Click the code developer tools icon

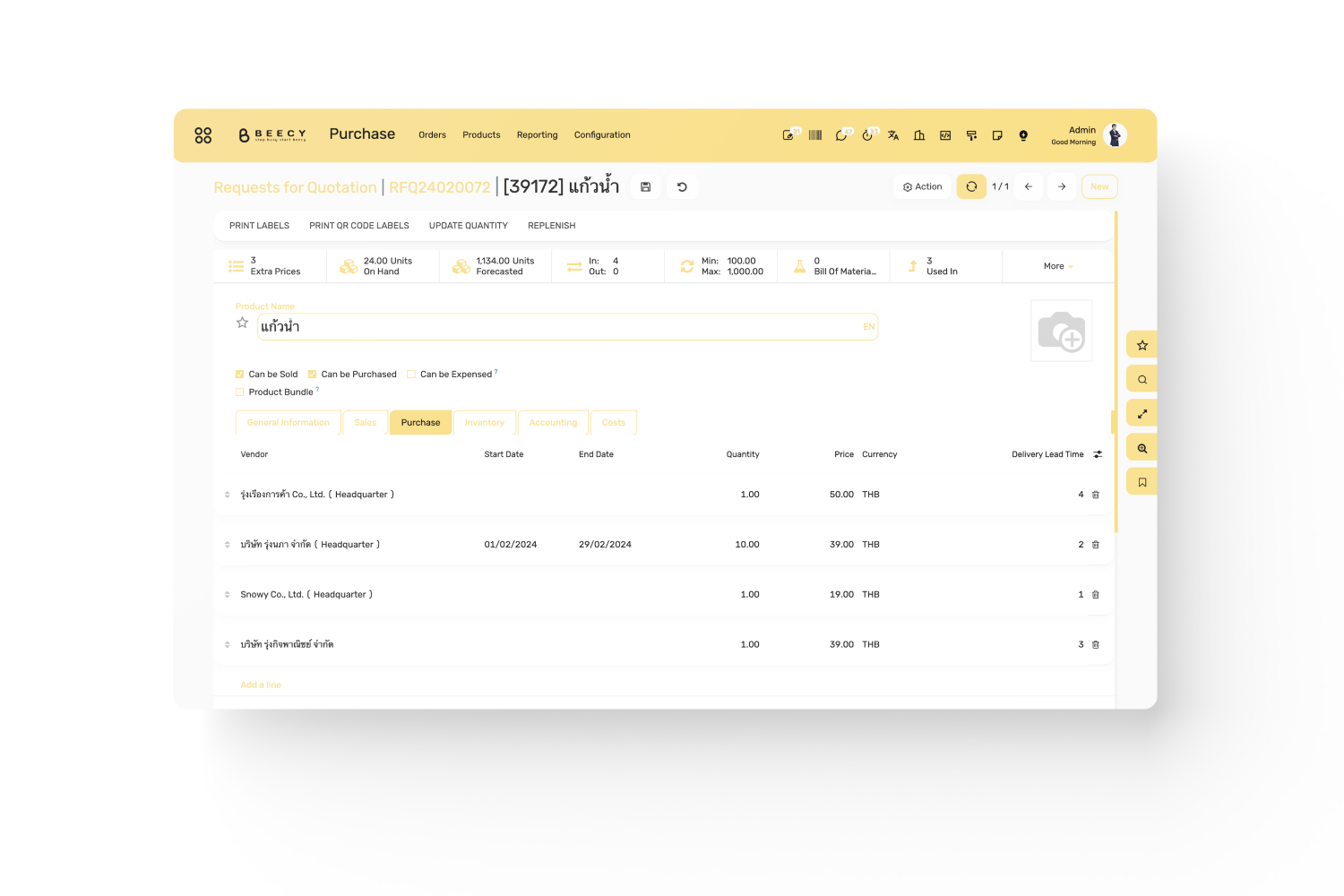[x=945, y=135]
